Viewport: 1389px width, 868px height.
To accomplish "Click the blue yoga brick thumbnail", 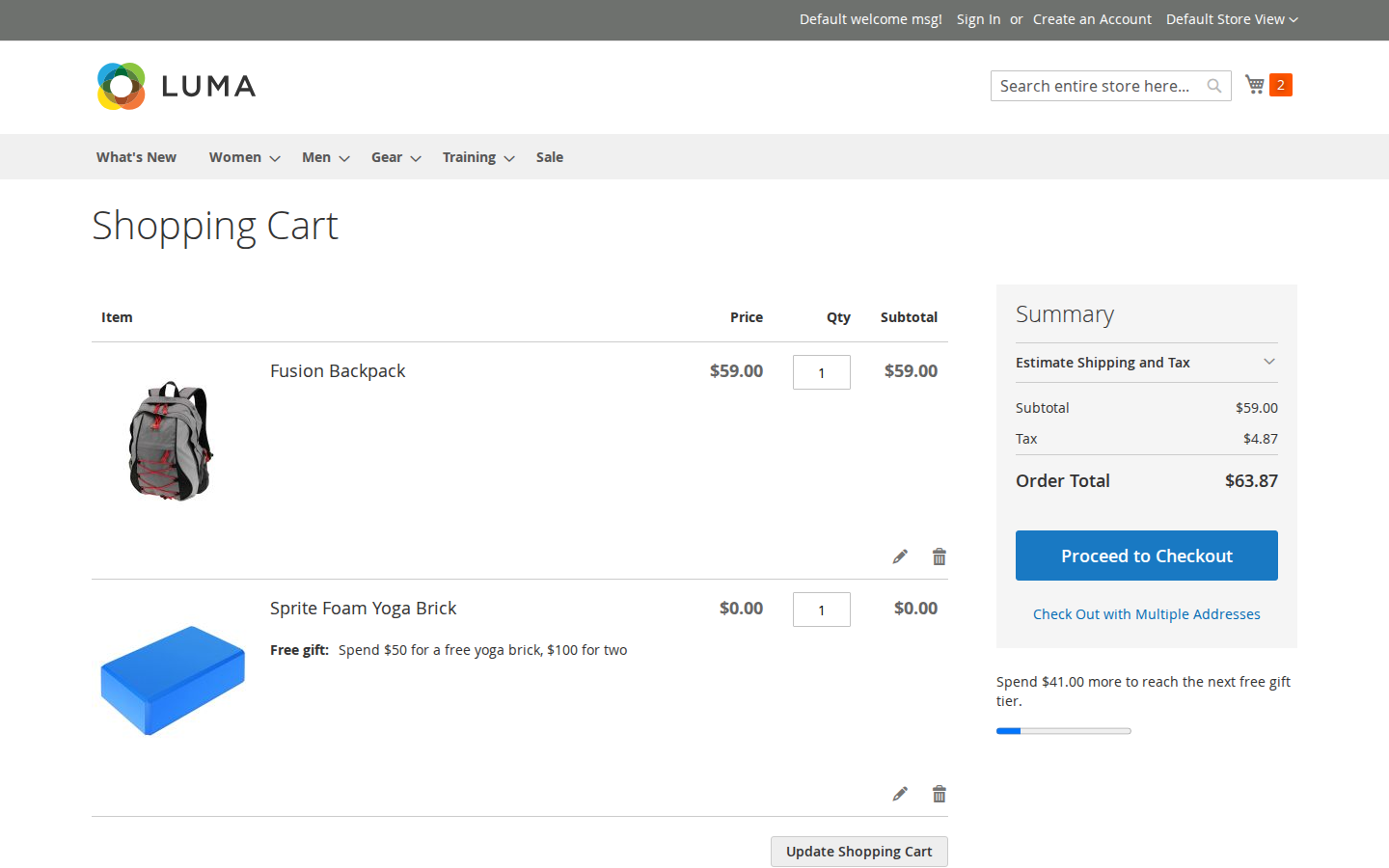I will tap(174, 680).
